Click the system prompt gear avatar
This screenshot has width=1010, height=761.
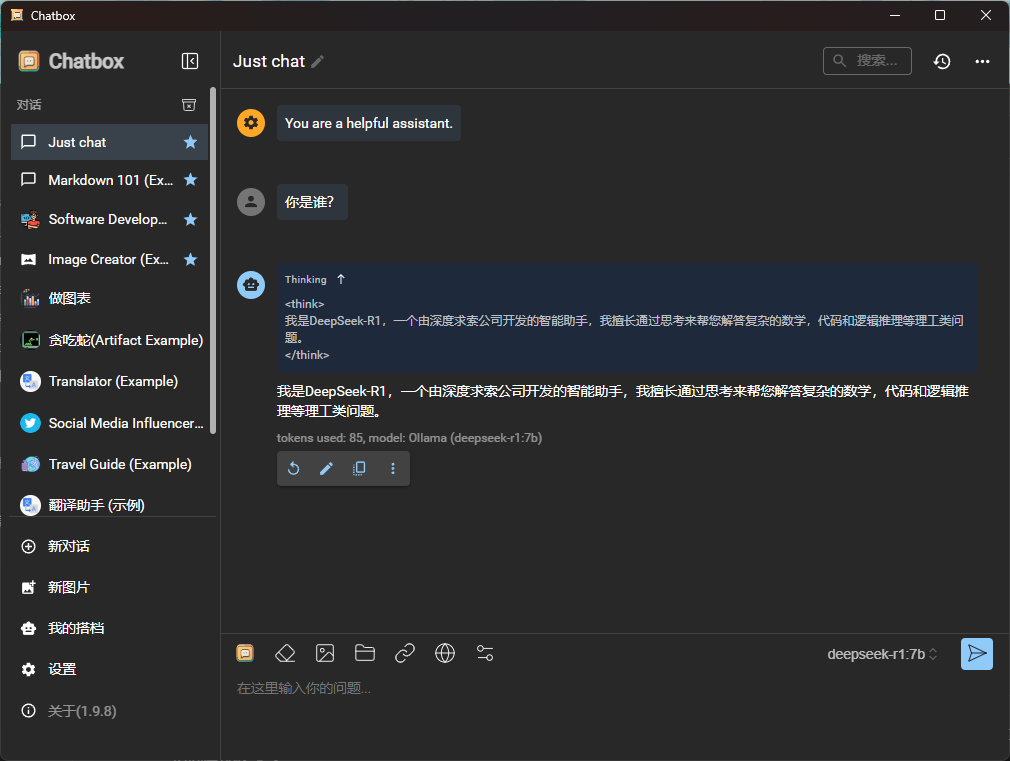(x=251, y=122)
